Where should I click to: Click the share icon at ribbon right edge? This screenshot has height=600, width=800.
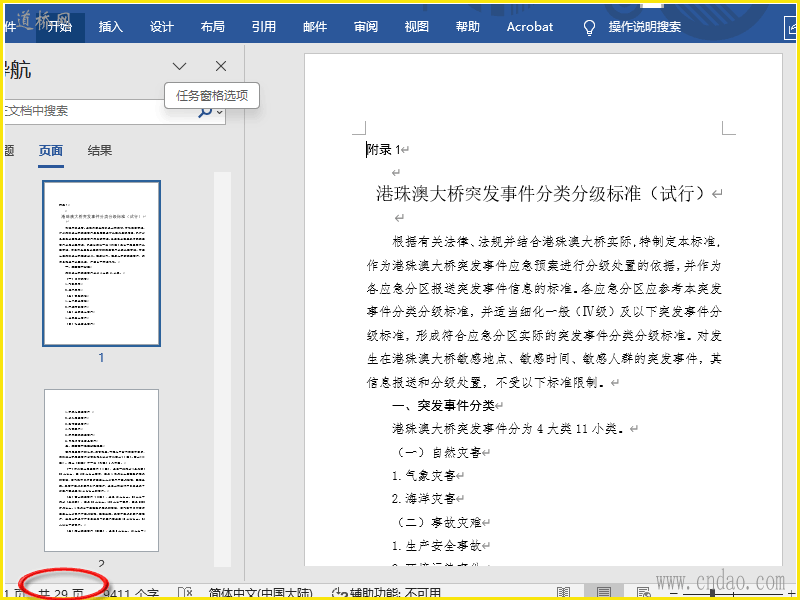791,28
